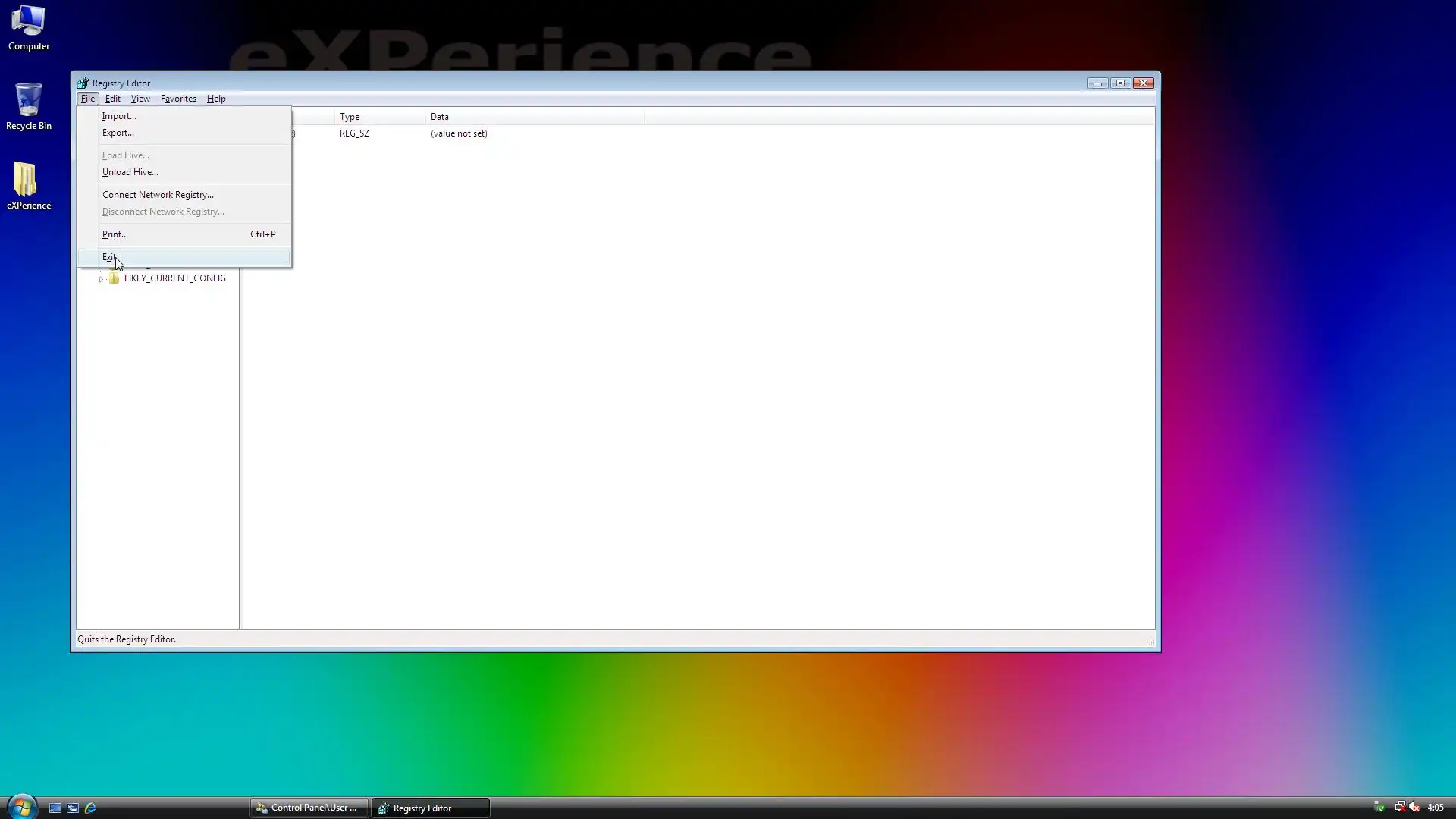Viewport: 1456px width, 819px height.
Task: Expand the HKEY_CURRENT_CONFIG tree node
Action: [101, 279]
